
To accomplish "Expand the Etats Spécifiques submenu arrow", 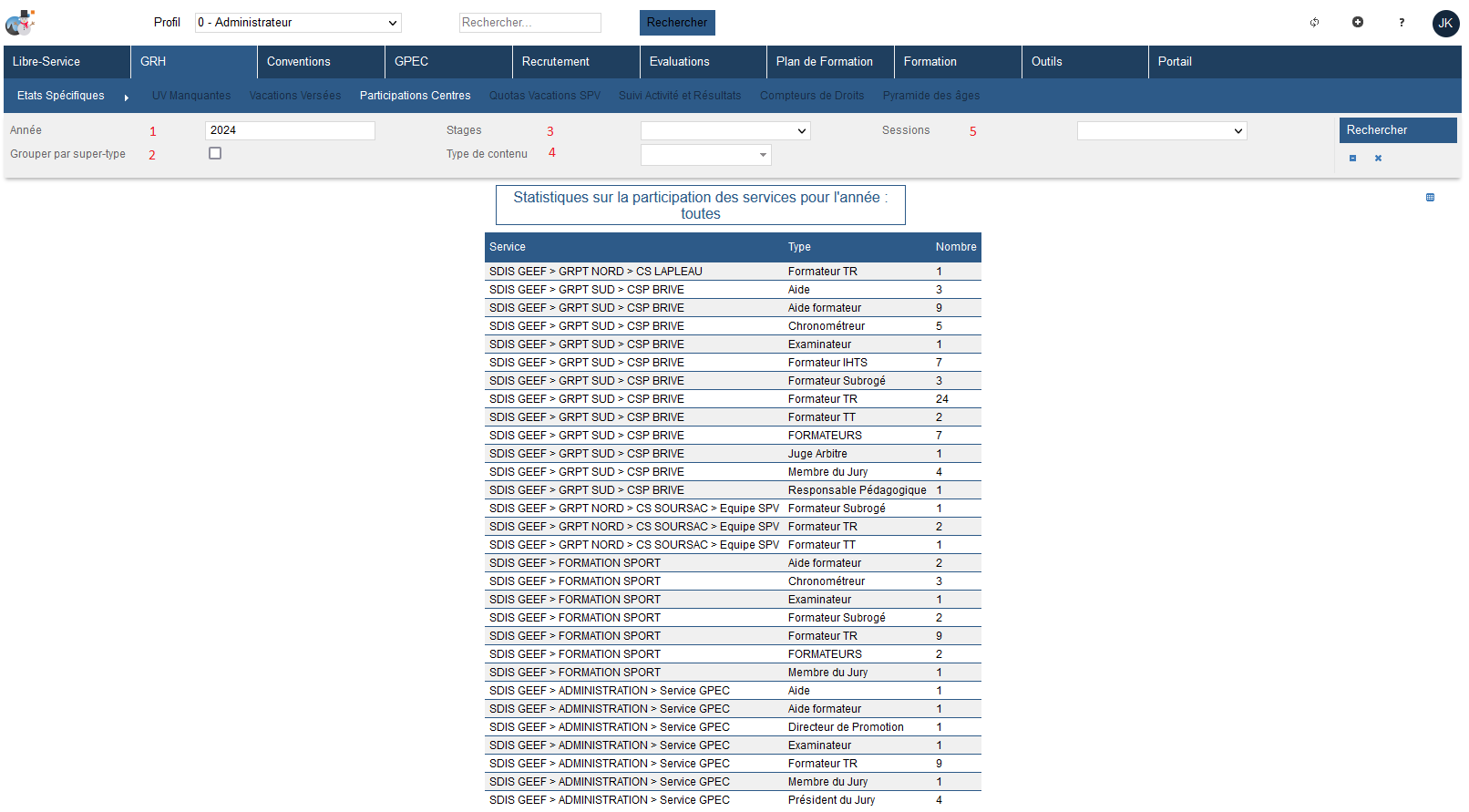I will (126, 97).
